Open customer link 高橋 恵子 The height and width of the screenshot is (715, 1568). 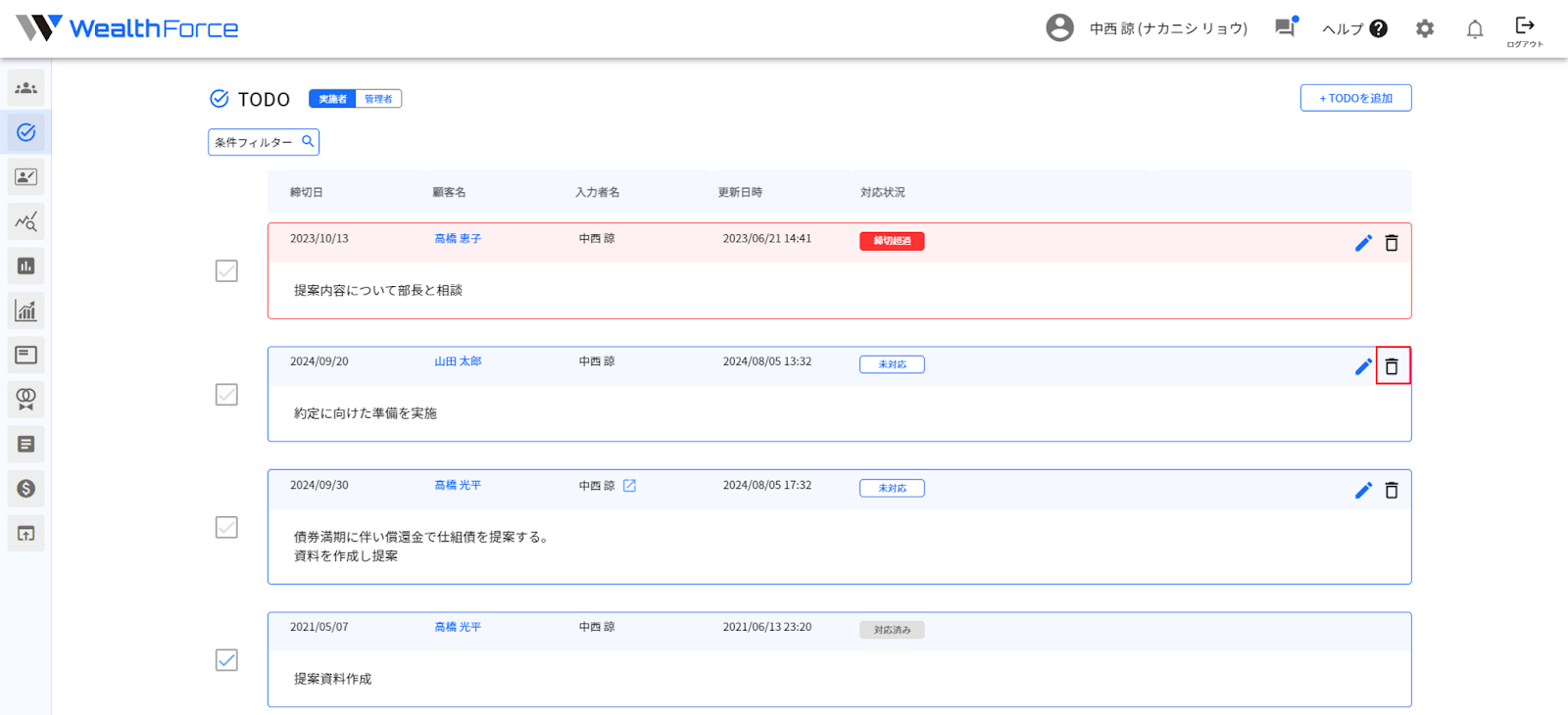[458, 239]
